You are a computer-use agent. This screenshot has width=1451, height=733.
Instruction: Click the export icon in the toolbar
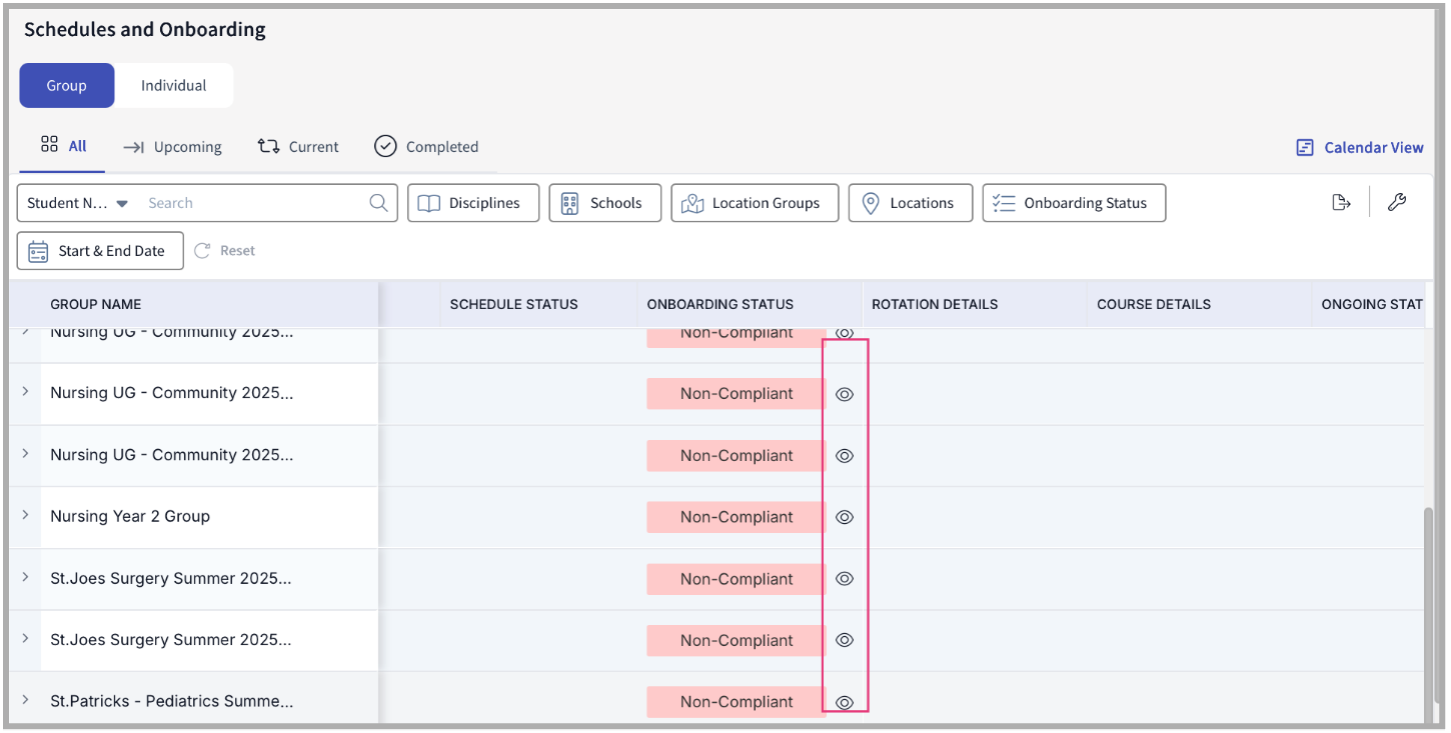click(x=1341, y=203)
